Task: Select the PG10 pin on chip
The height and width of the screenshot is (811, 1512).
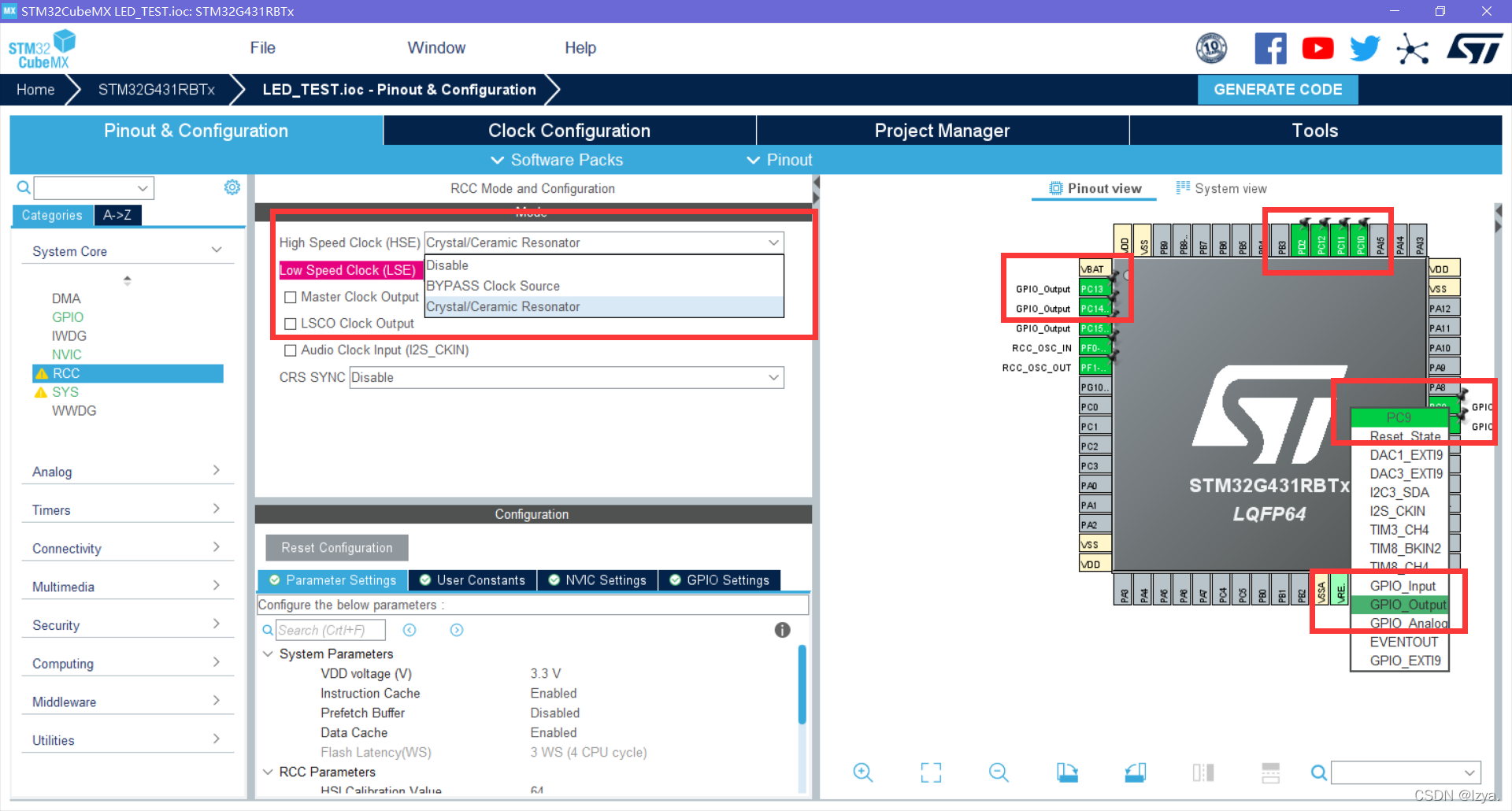Action: (1095, 387)
